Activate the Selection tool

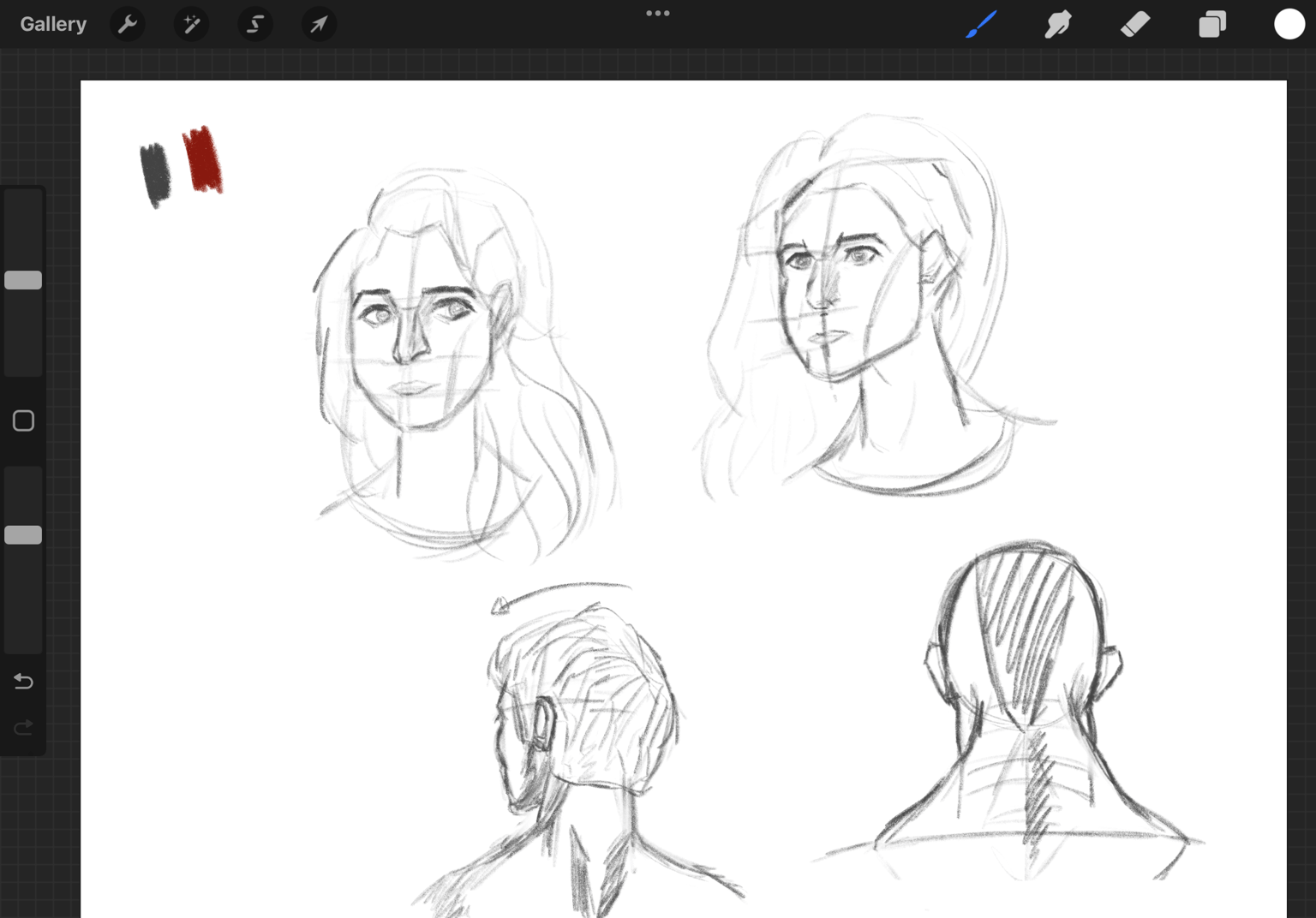coord(255,24)
